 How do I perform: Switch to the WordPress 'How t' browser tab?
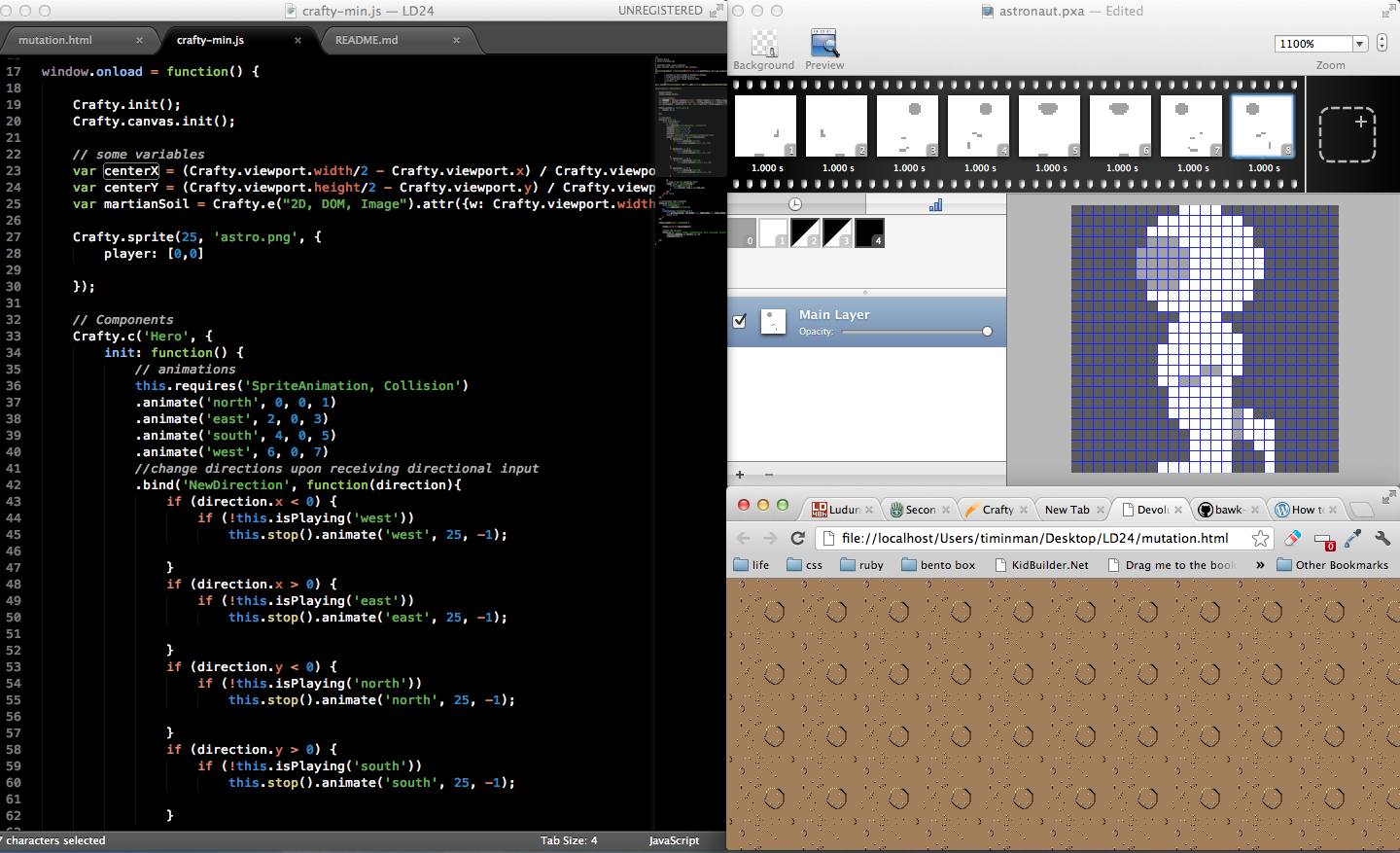point(1307,509)
